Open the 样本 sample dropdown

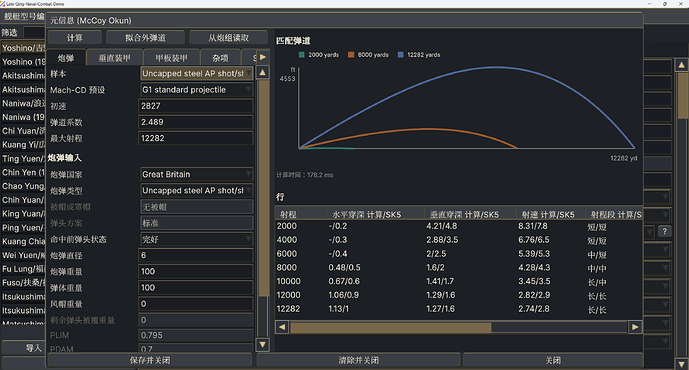click(196, 73)
